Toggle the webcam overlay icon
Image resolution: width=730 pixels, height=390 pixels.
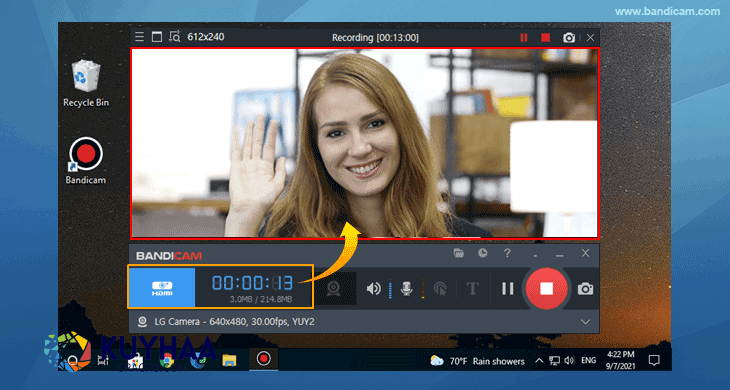333,289
